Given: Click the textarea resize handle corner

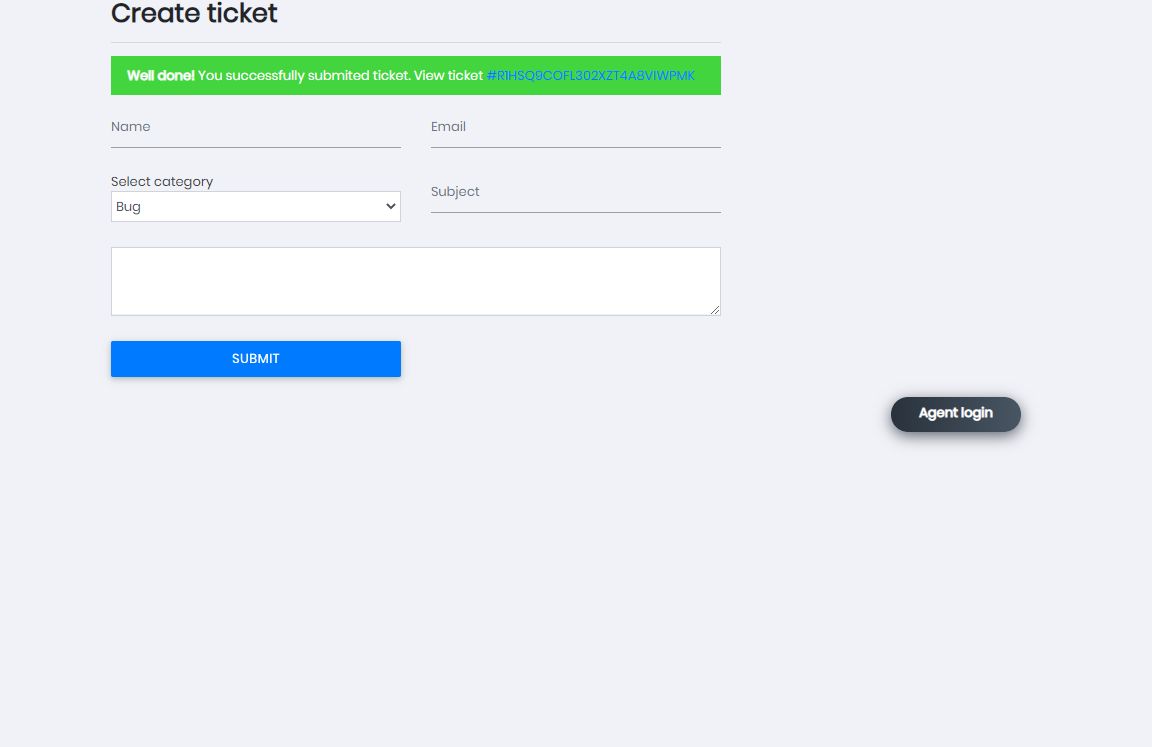Looking at the screenshot, I should (x=715, y=310).
